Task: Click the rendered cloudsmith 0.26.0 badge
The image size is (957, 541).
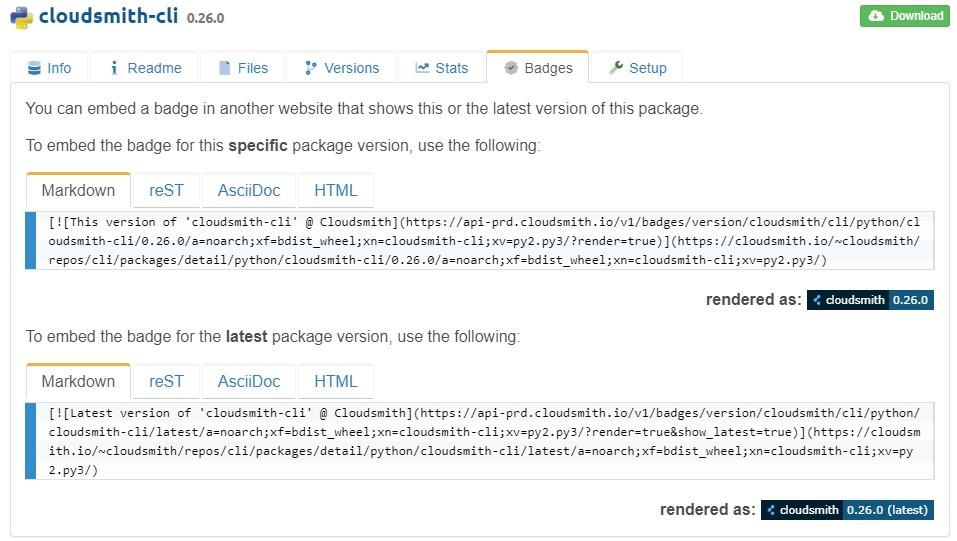Action: [870, 300]
